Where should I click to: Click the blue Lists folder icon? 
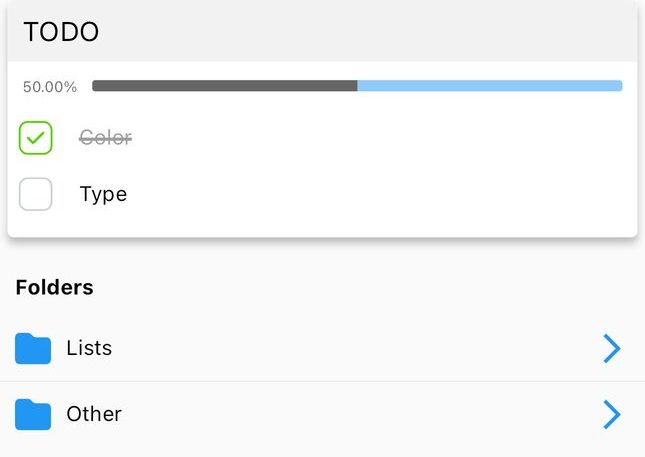pyautogui.click(x=33, y=349)
